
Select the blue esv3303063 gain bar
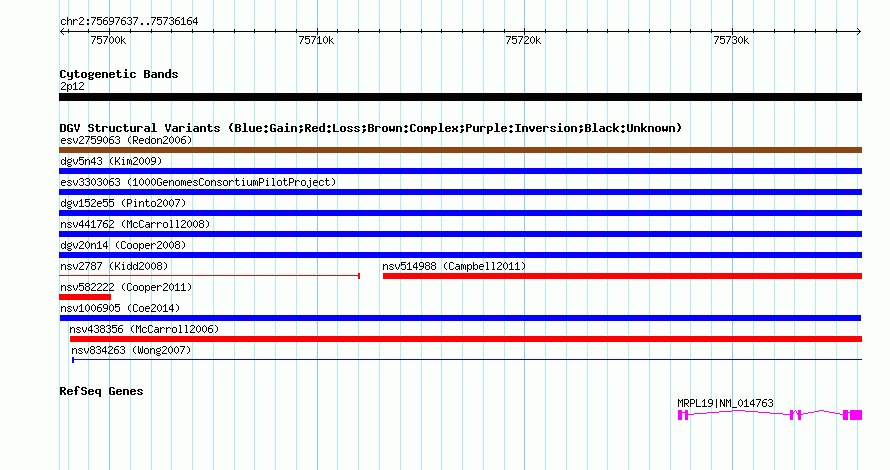(460, 192)
